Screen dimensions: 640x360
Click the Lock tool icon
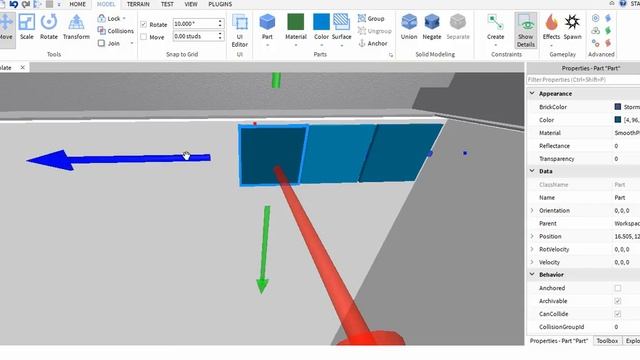pos(101,18)
